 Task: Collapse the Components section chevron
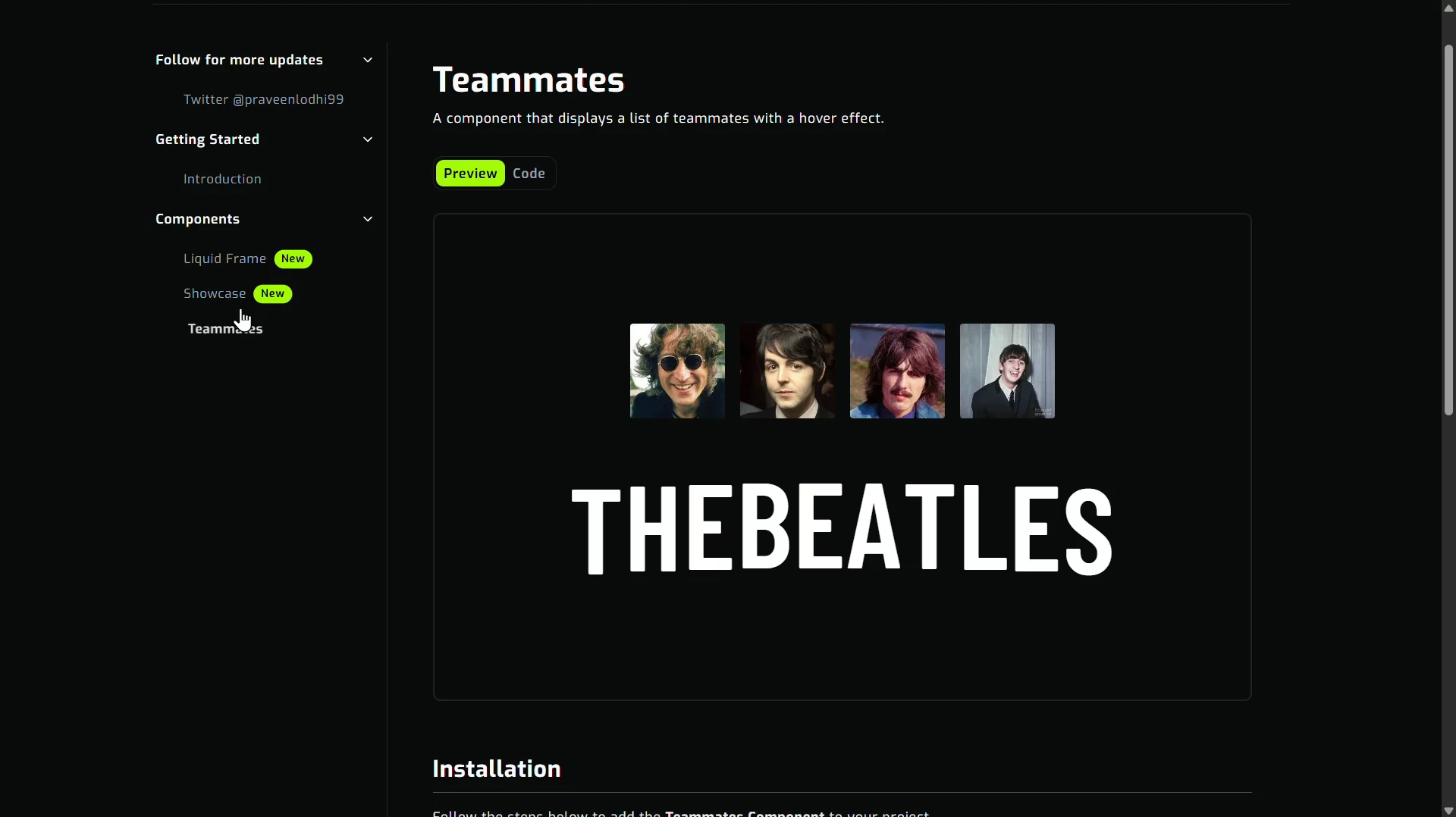click(368, 219)
